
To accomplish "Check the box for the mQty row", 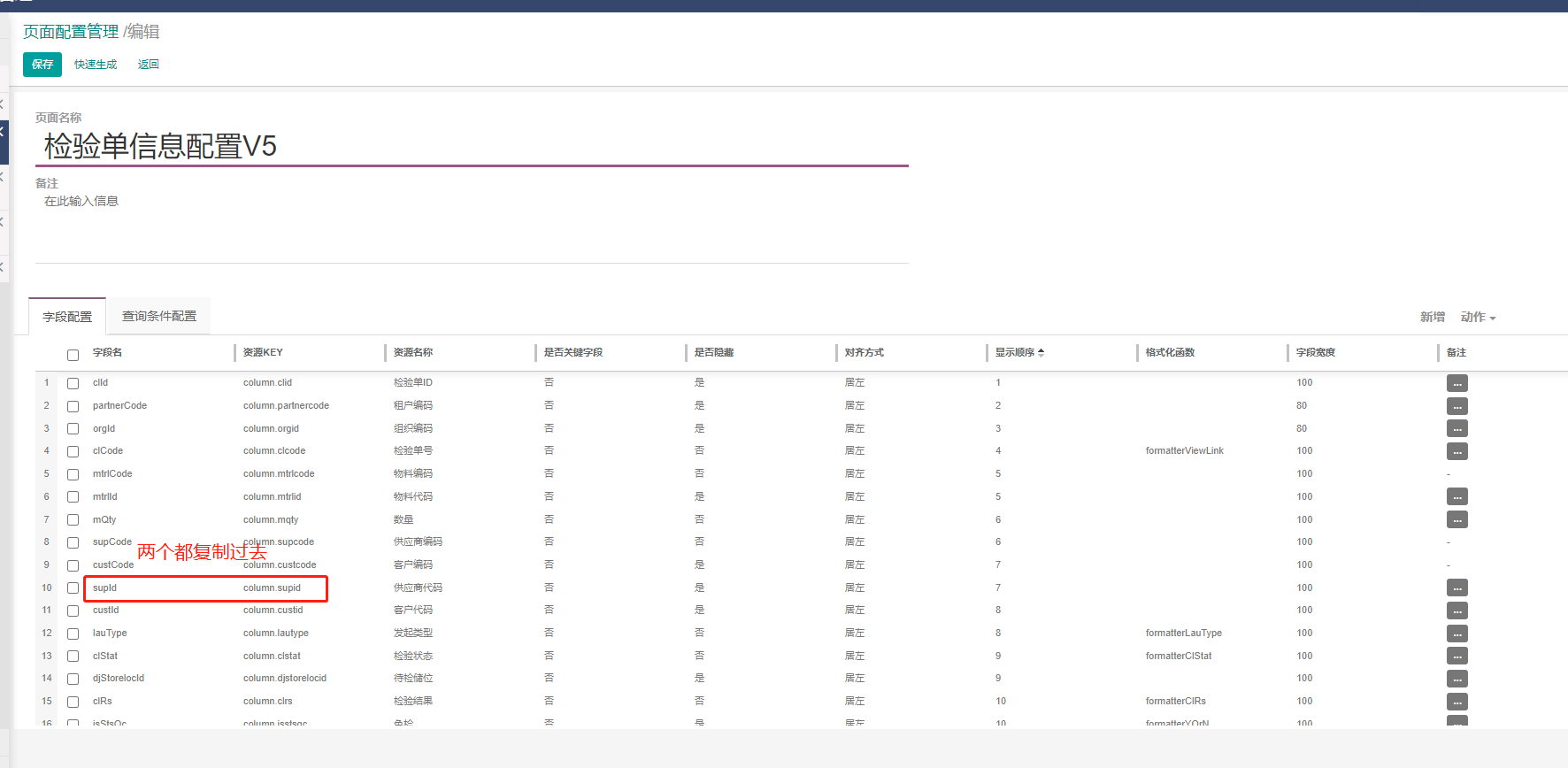I will click(73, 520).
